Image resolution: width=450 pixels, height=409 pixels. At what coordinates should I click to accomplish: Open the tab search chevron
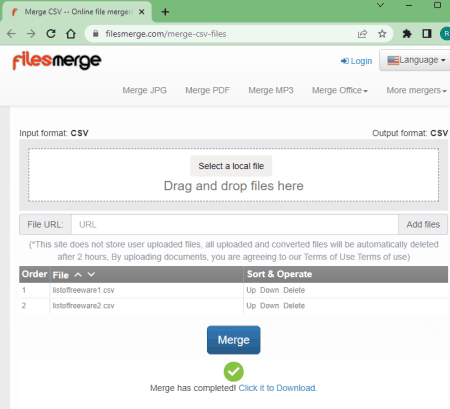point(380,5)
